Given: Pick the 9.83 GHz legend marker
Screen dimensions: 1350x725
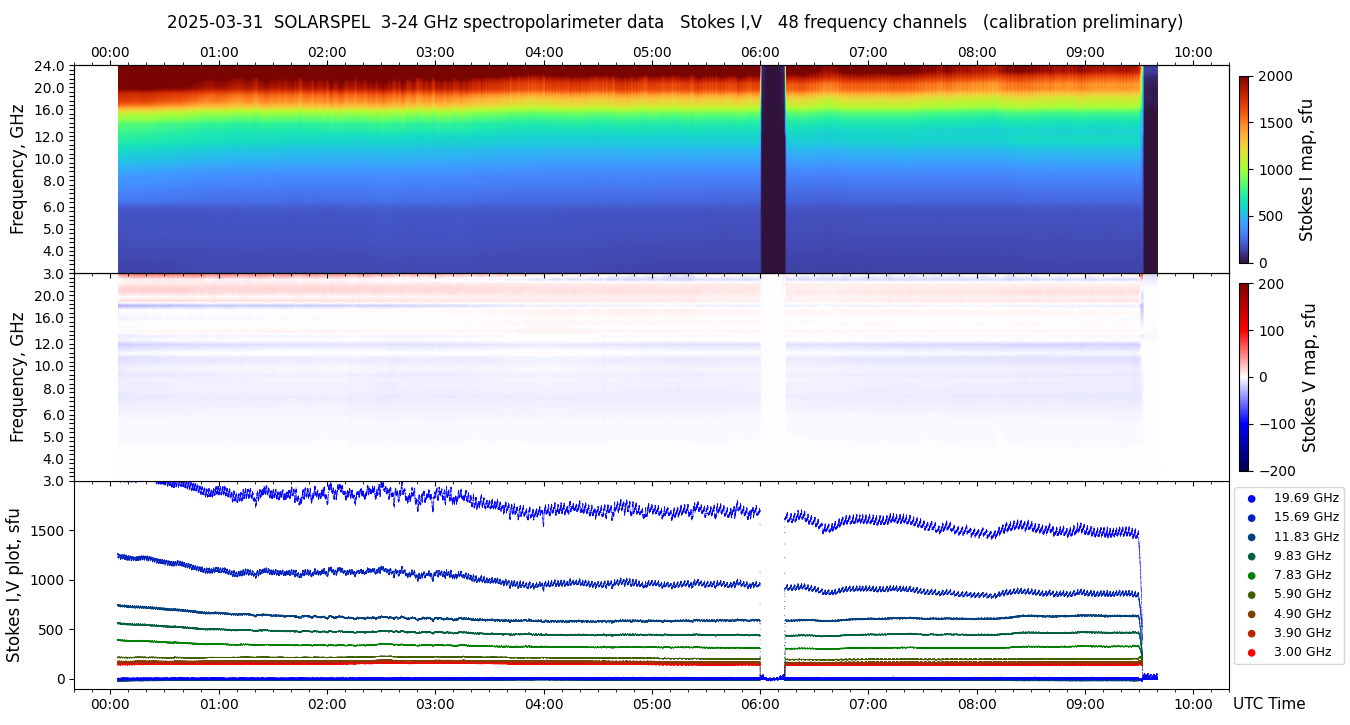Looking at the screenshot, I should (1251, 556).
